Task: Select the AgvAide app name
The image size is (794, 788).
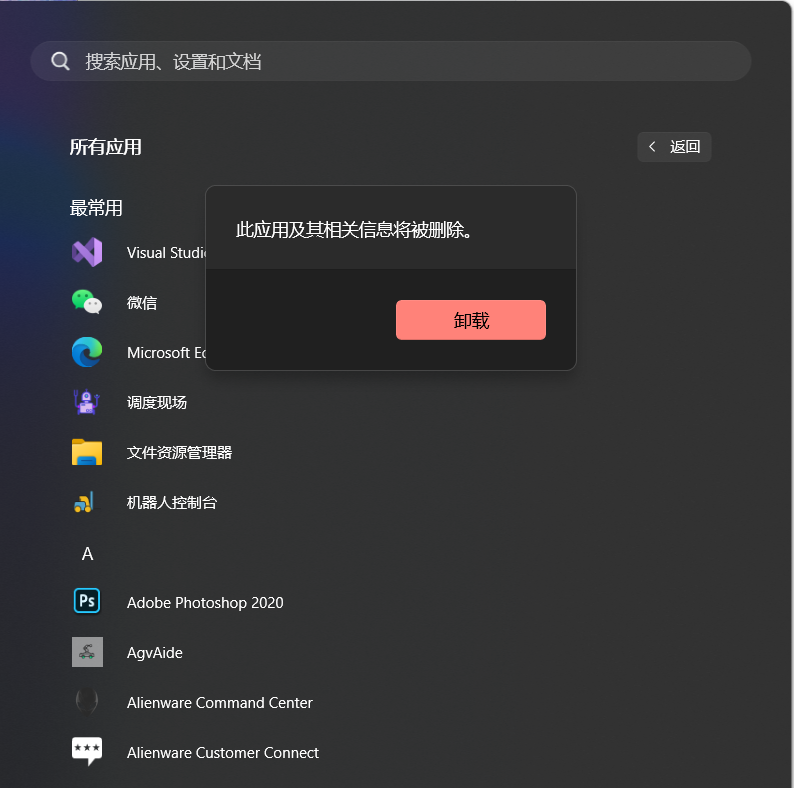Action: 154,653
